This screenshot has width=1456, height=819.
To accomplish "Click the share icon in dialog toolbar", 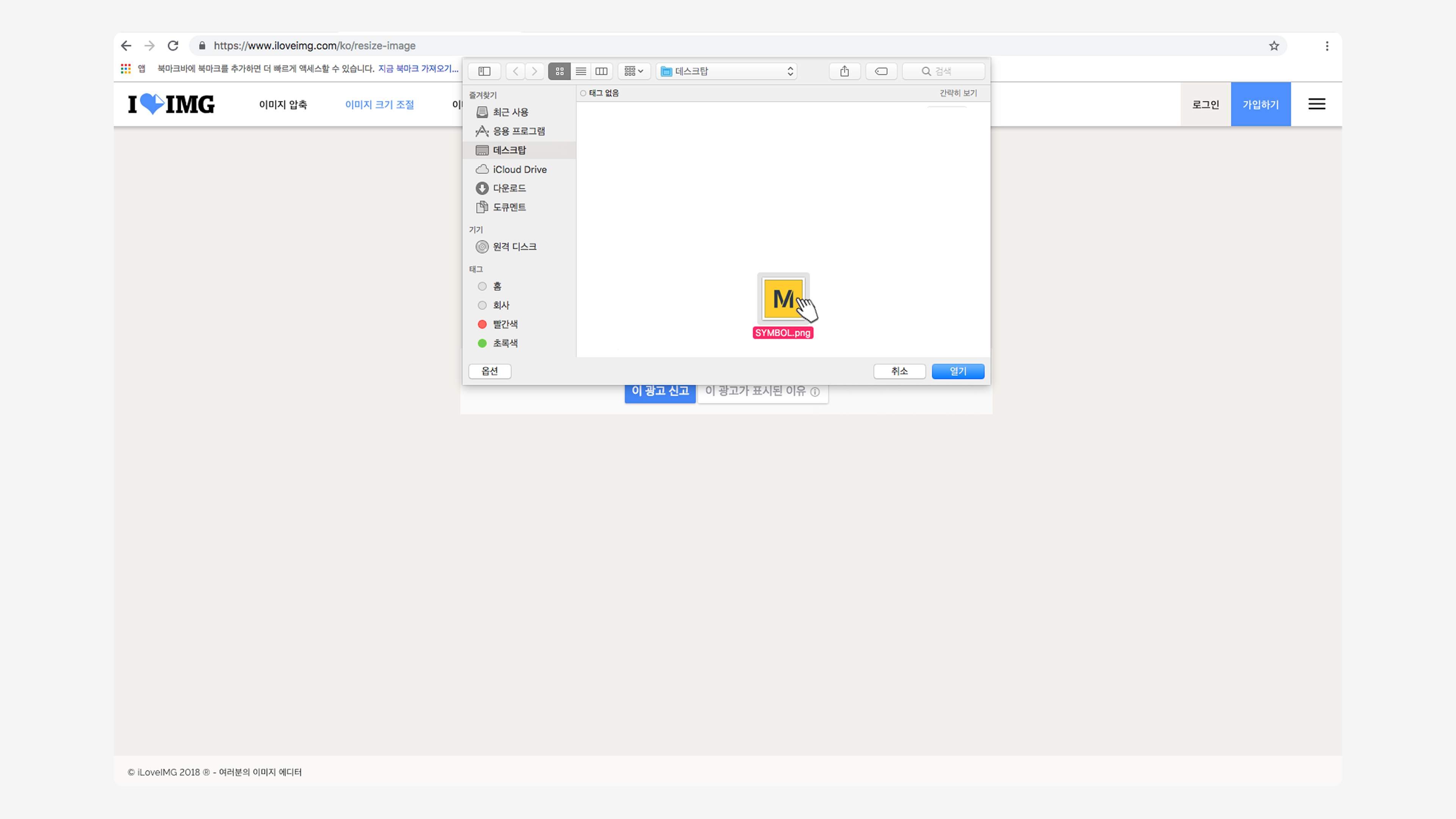I will coord(844,71).
